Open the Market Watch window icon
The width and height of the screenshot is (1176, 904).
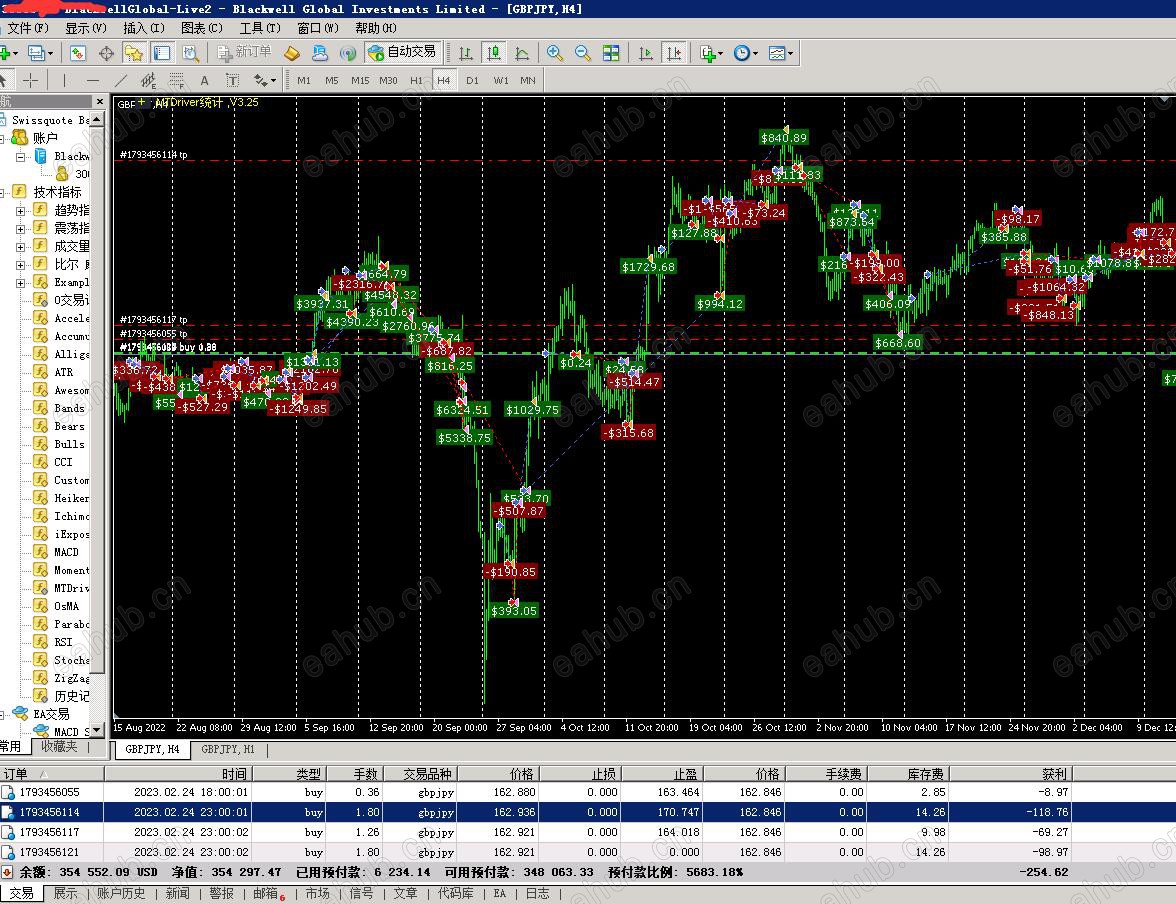78,53
